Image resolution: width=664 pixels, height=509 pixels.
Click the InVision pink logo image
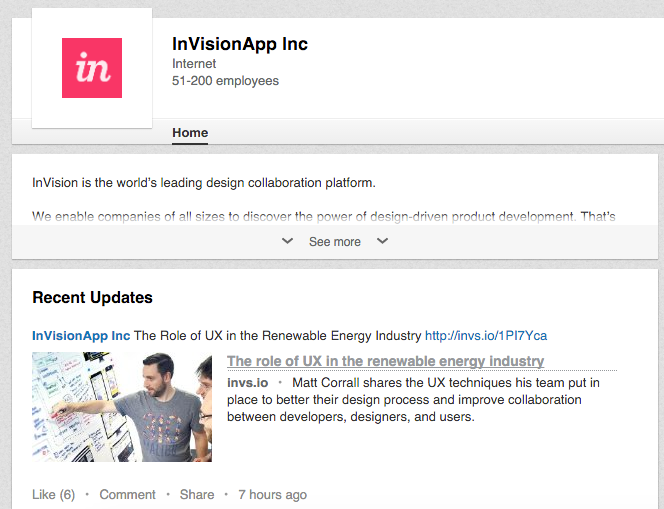pyautogui.click(x=92, y=68)
